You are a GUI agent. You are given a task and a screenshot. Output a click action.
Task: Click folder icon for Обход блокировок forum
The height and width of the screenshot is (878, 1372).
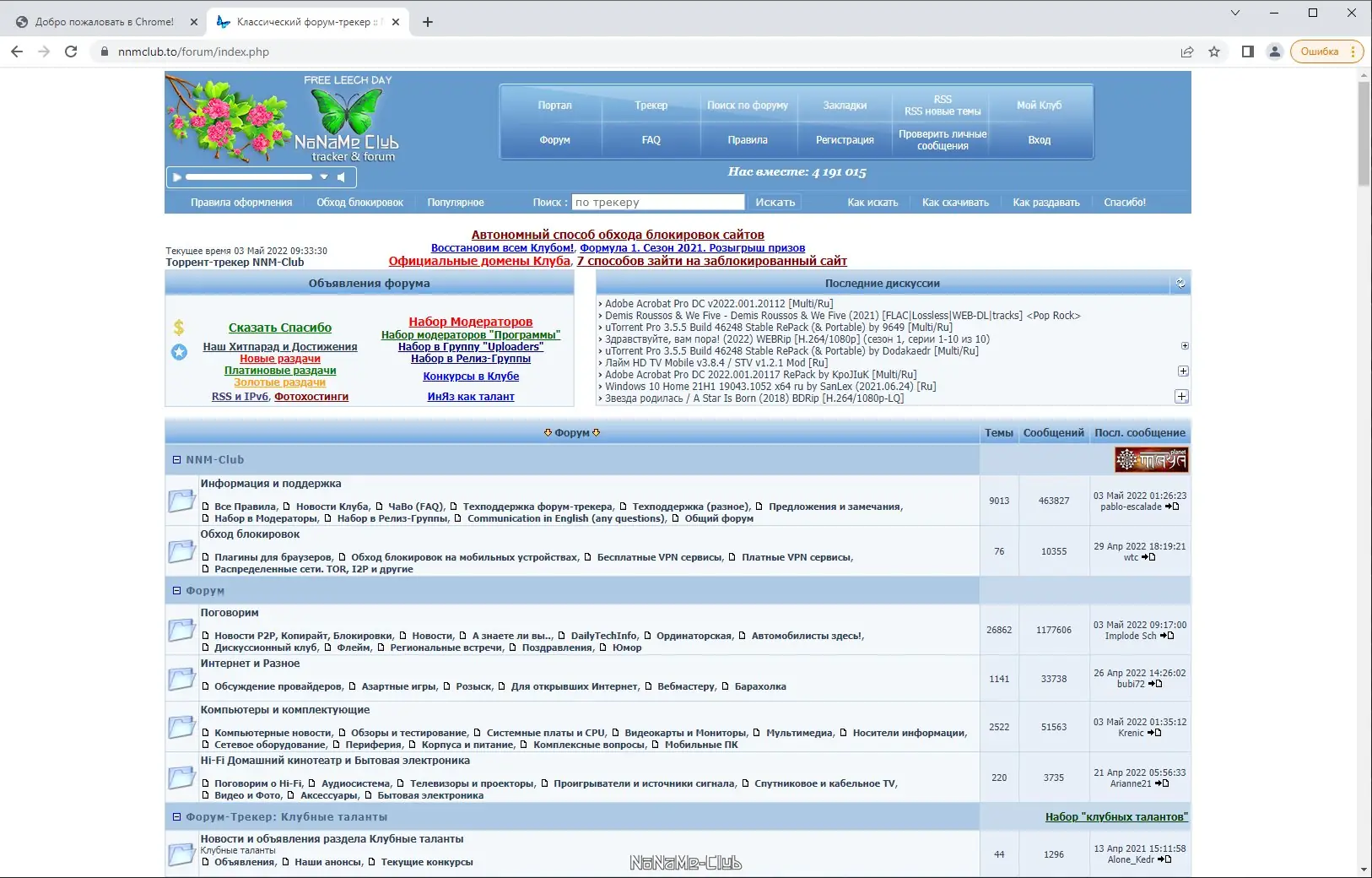tap(181, 551)
